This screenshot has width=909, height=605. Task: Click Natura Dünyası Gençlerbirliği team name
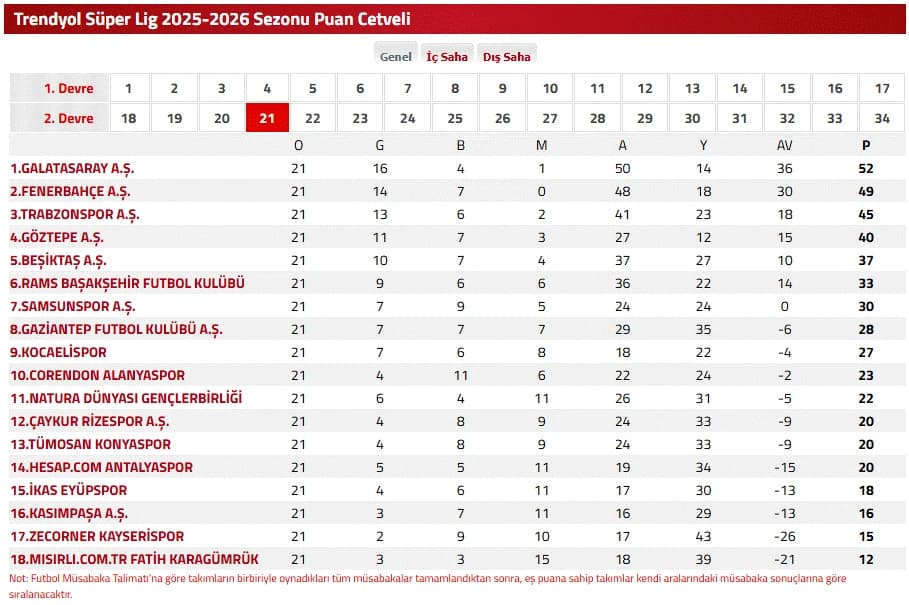(126, 398)
